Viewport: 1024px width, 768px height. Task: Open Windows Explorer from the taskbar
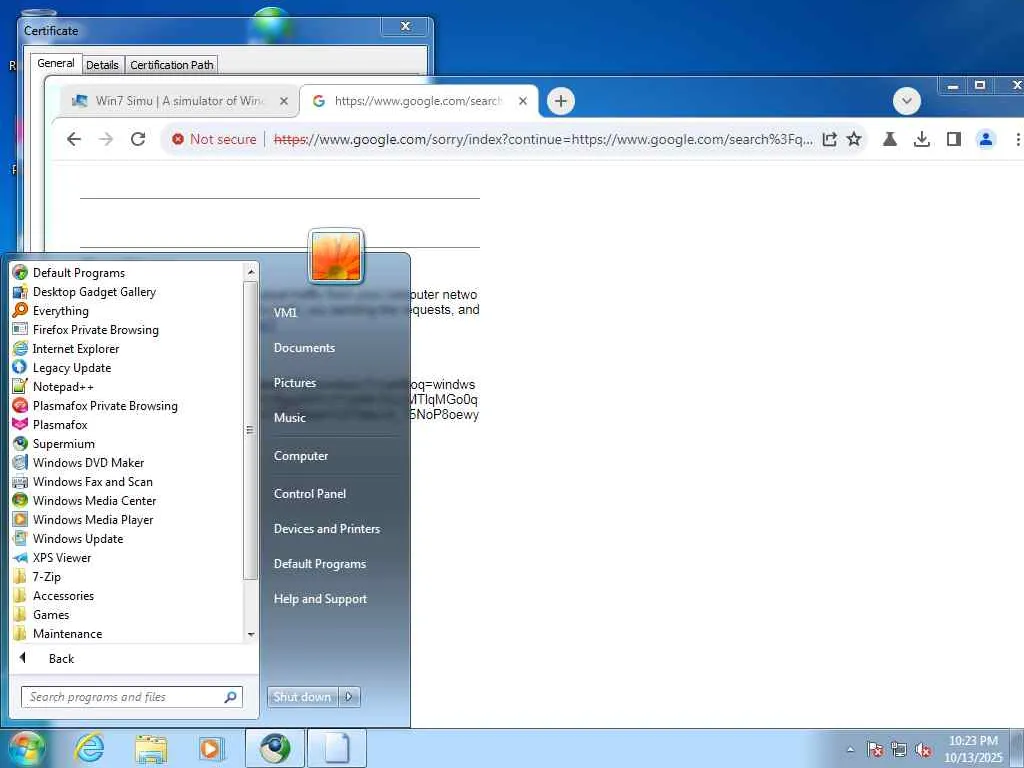(x=151, y=748)
